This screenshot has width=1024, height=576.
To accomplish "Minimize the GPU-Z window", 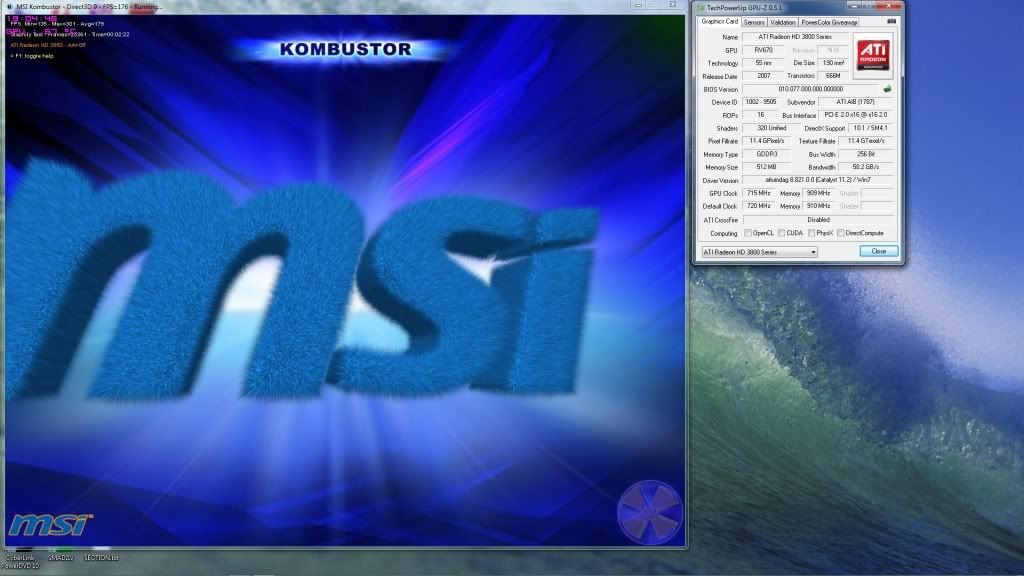I will (x=854, y=6).
